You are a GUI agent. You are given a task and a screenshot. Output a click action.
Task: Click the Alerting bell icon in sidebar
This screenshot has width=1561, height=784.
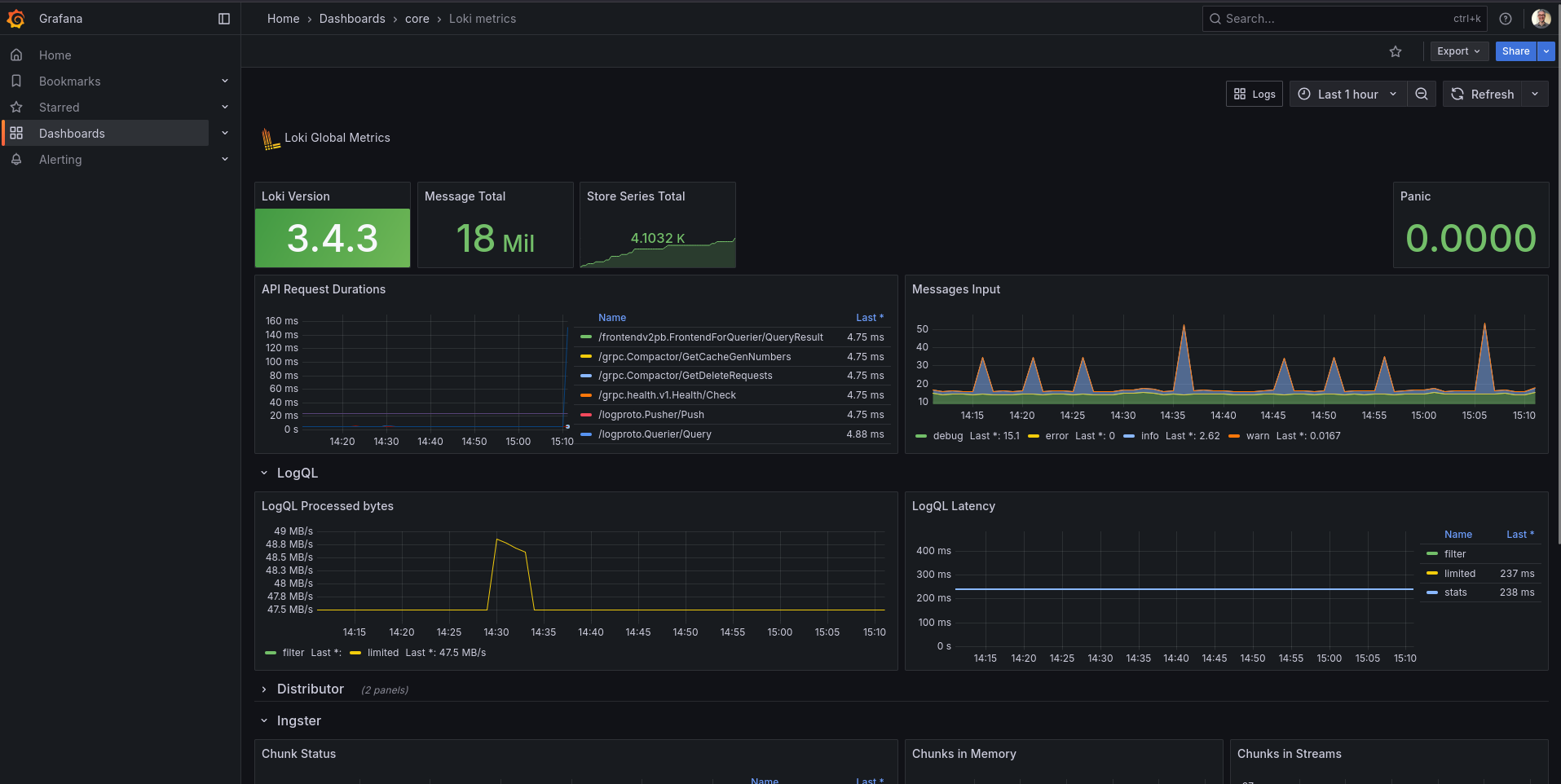coord(16,160)
